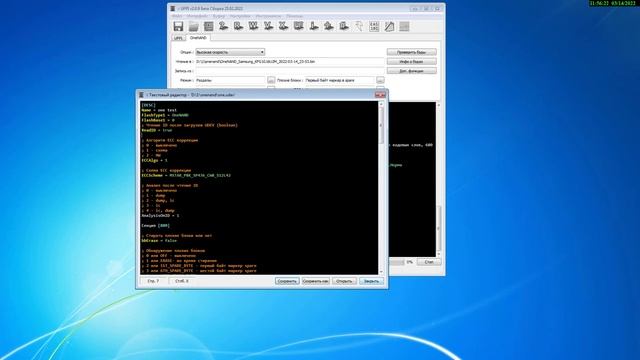Viewport: 640px width, 360px height.
Task: Open the Помощь menu
Action: [x=294, y=16]
